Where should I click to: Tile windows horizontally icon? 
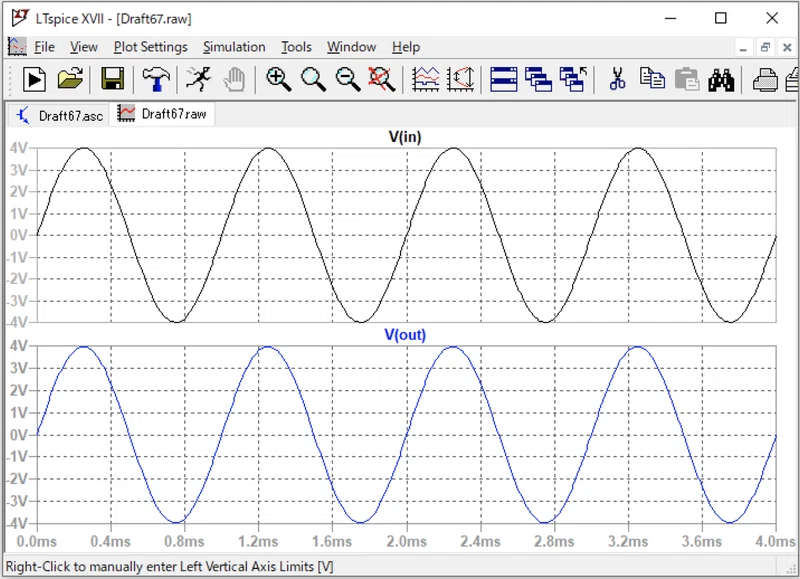click(x=504, y=80)
